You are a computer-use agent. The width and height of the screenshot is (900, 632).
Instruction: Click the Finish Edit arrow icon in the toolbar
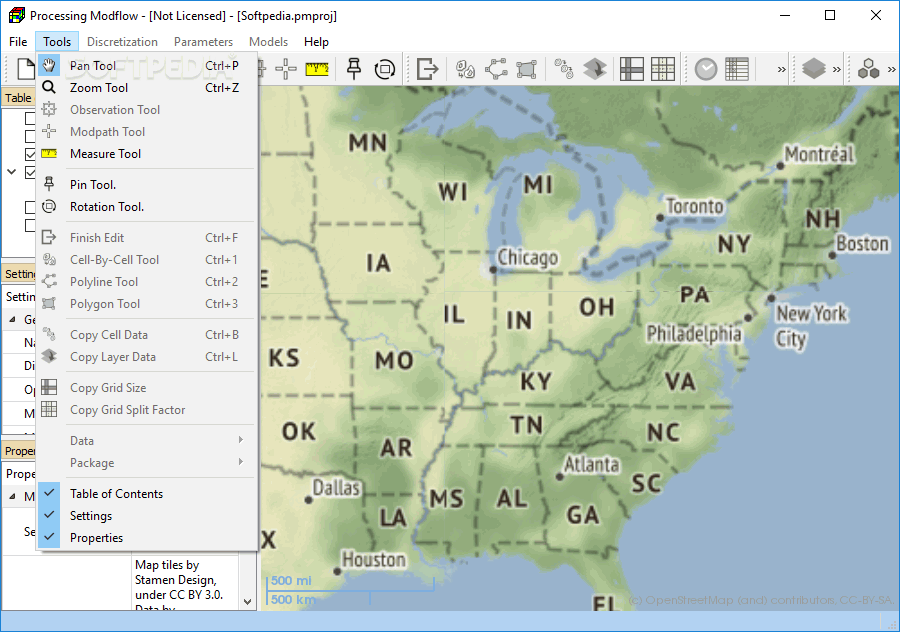pyautogui.click(x=428, y=69)
